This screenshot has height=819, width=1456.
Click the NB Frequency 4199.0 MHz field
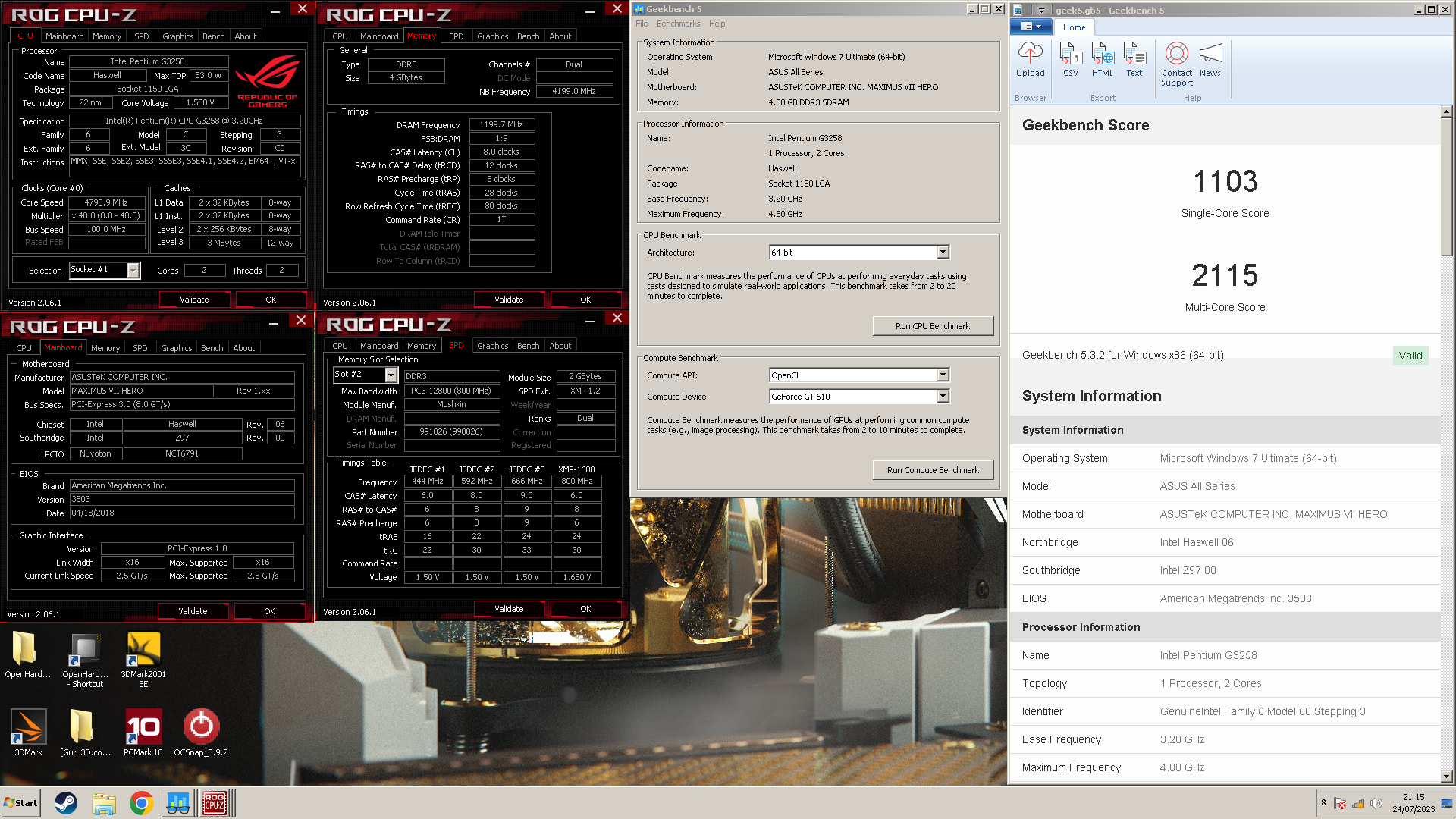pyautogui.click(x=574, y=91)
